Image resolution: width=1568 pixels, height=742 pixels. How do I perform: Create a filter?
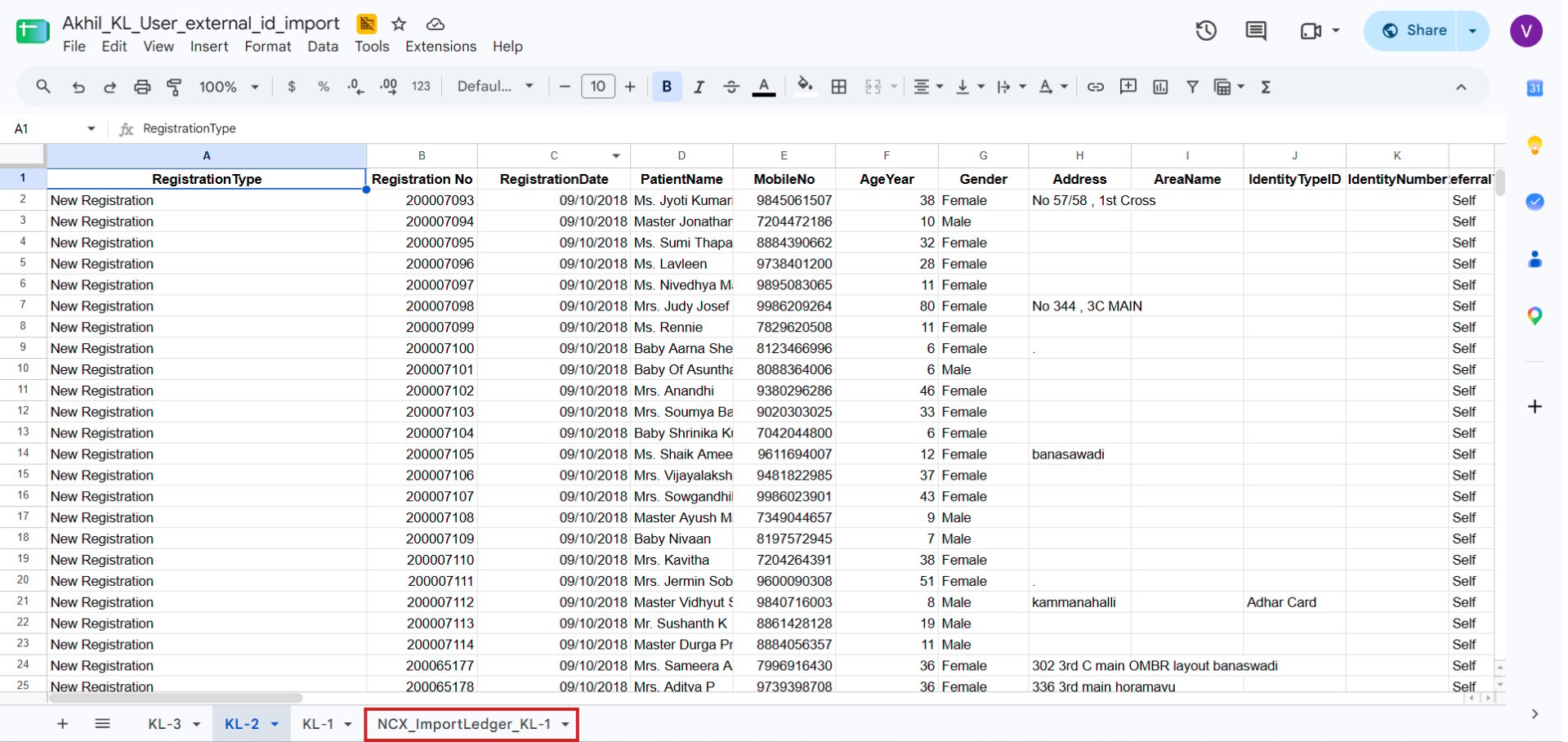point(1192,87)
